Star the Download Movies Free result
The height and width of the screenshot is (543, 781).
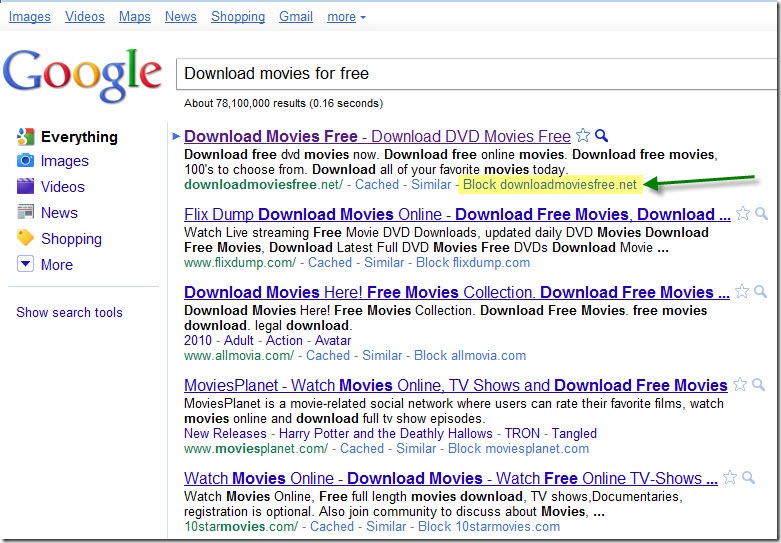click(583, 135)
